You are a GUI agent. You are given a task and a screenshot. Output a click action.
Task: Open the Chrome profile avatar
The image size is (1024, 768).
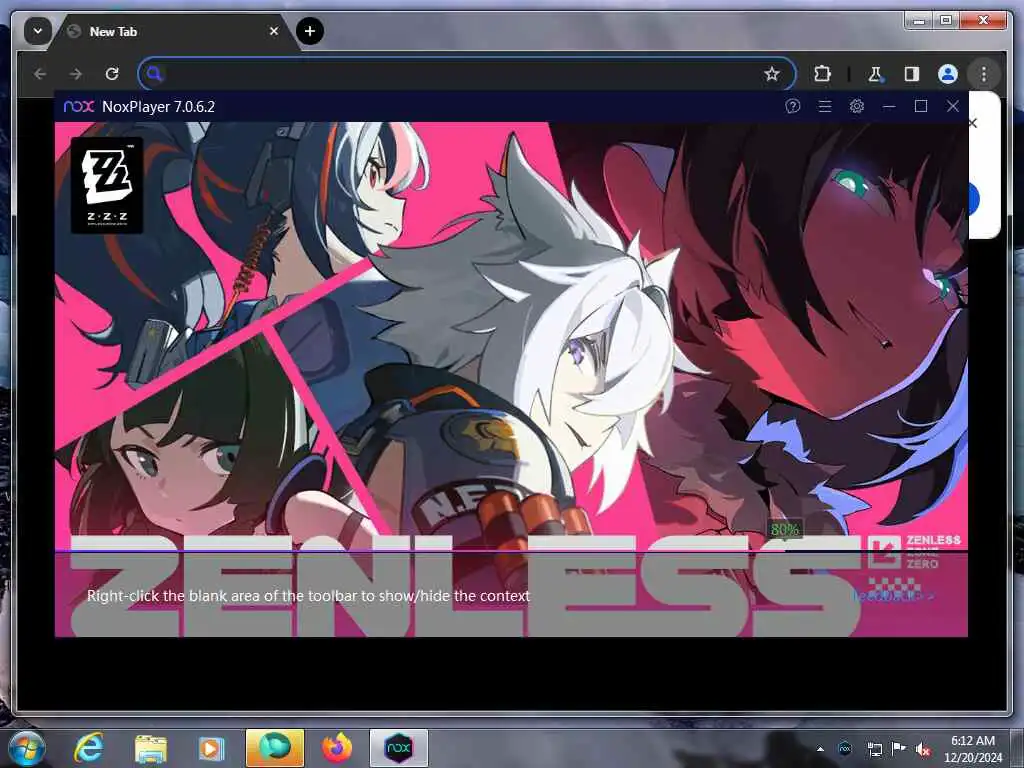coord(948,74)
